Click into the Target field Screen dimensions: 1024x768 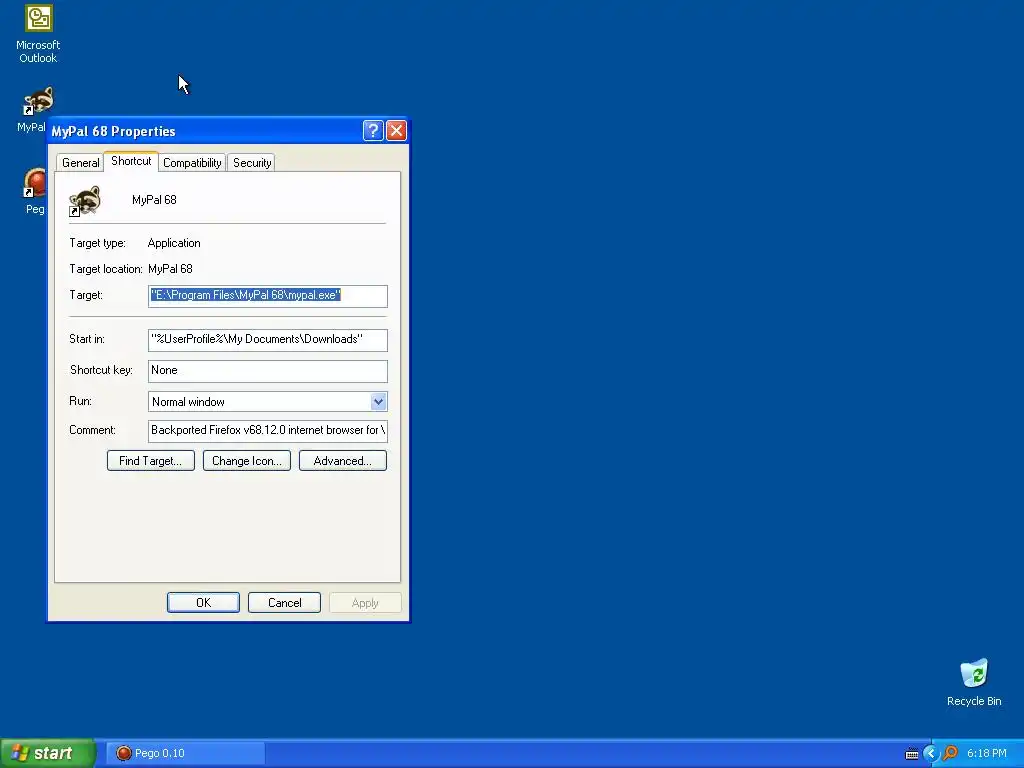(268, 296)
